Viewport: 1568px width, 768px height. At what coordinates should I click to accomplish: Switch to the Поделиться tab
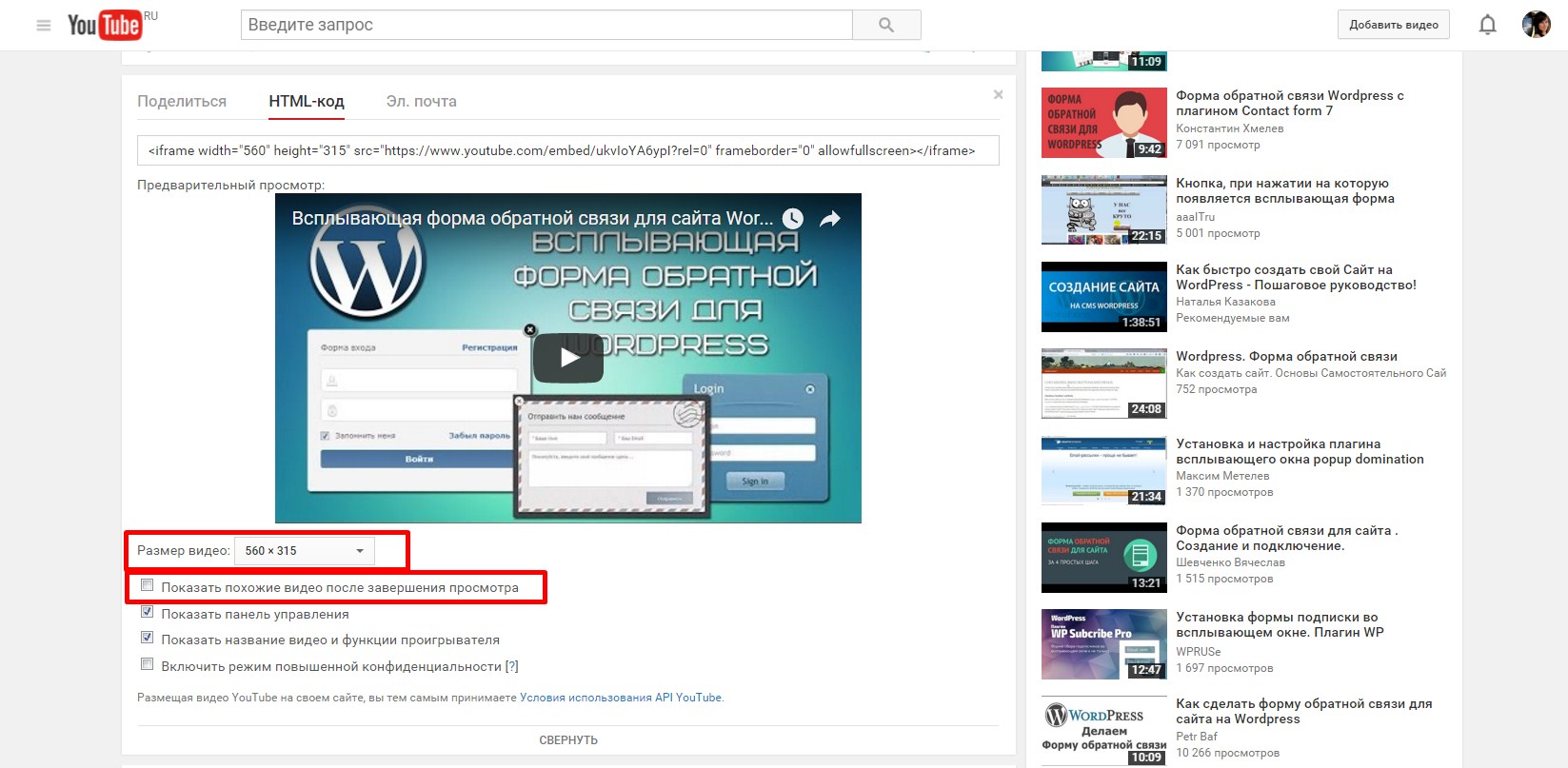tap(182, 101)
